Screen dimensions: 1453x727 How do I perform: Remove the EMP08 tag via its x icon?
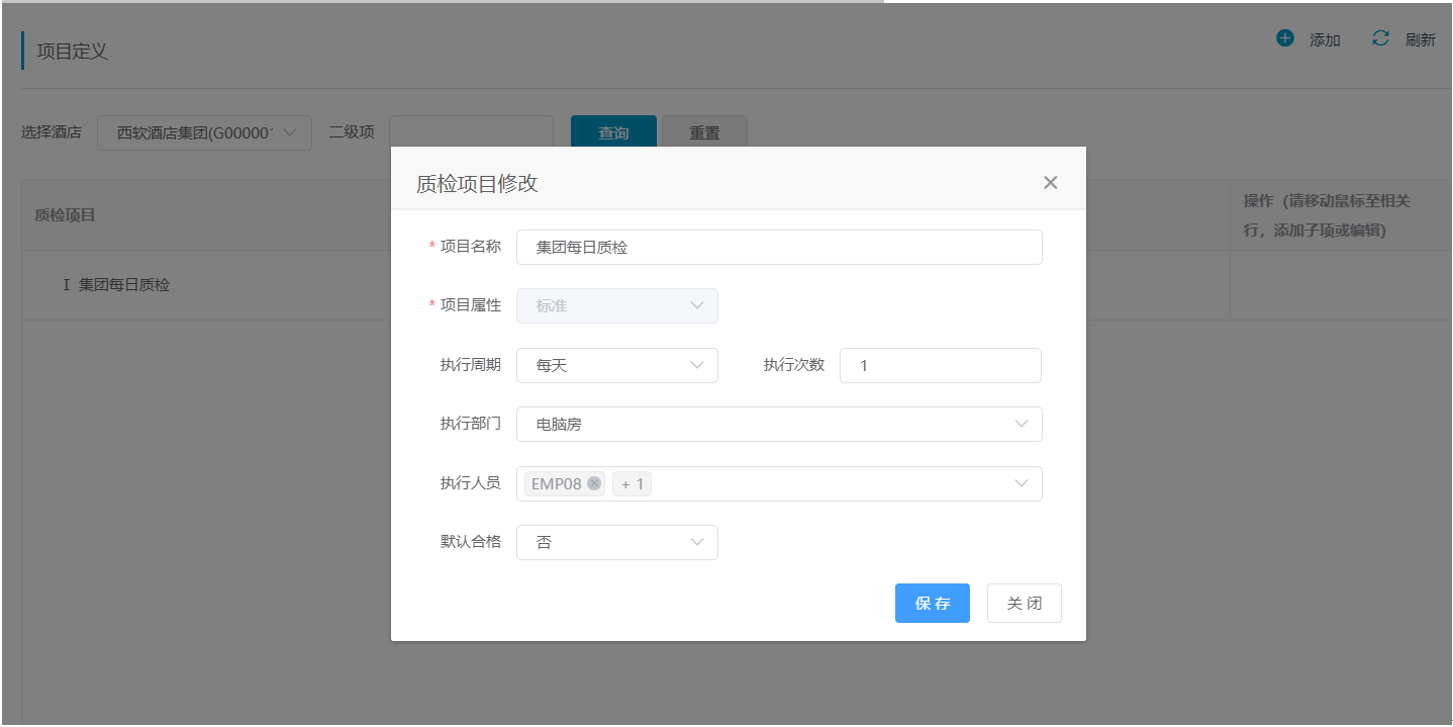[594, 484]
